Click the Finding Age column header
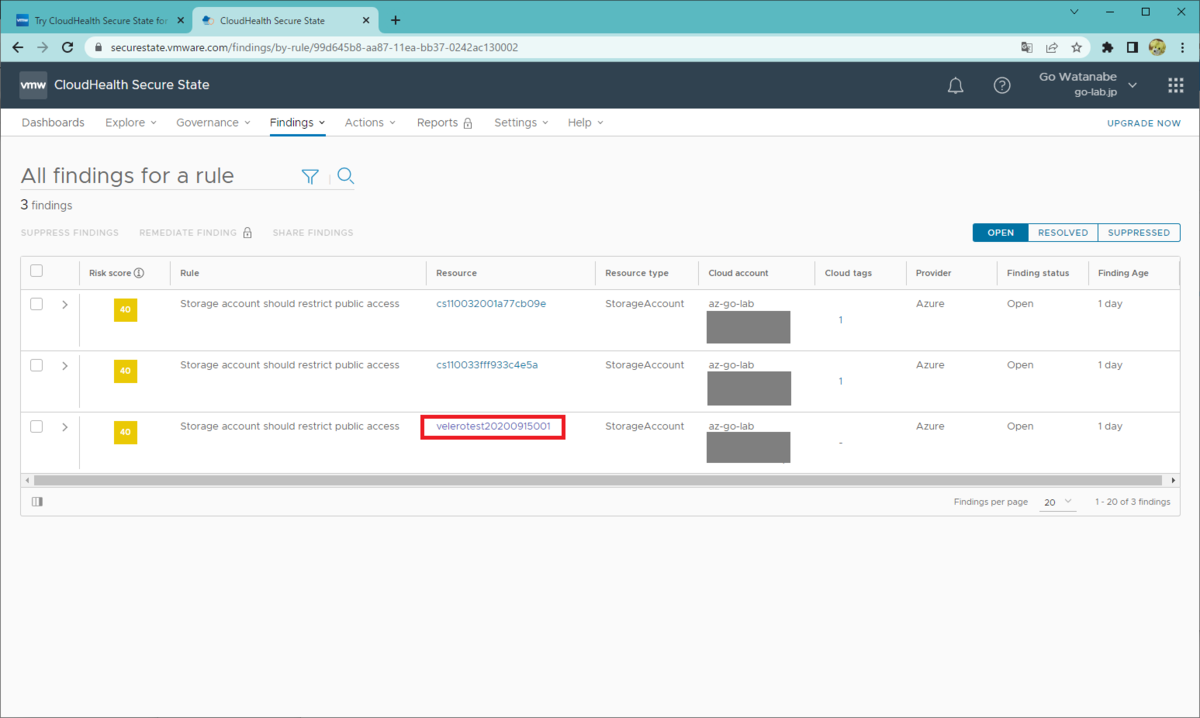Image resolution: width=1200 pixels, height=718 pixels. pyautogui.click(x=1123, y=273)
